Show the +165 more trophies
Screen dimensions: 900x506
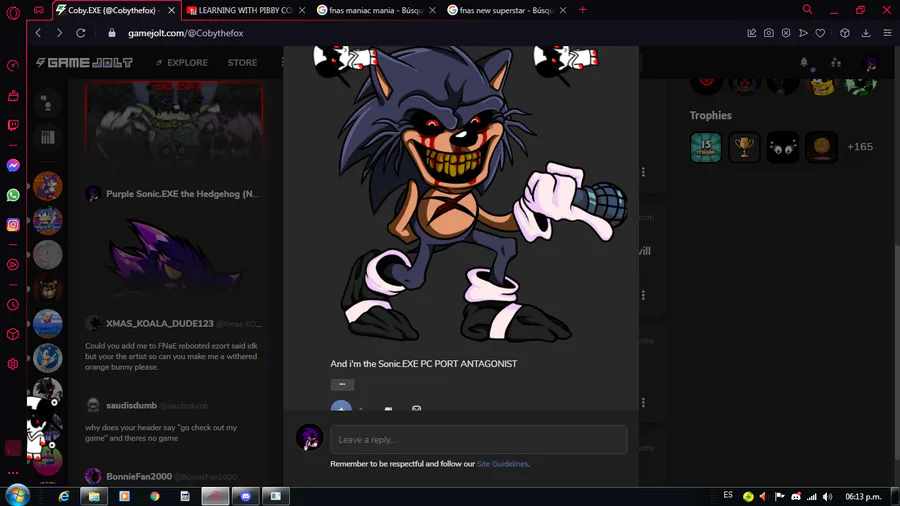coord(860,147)
